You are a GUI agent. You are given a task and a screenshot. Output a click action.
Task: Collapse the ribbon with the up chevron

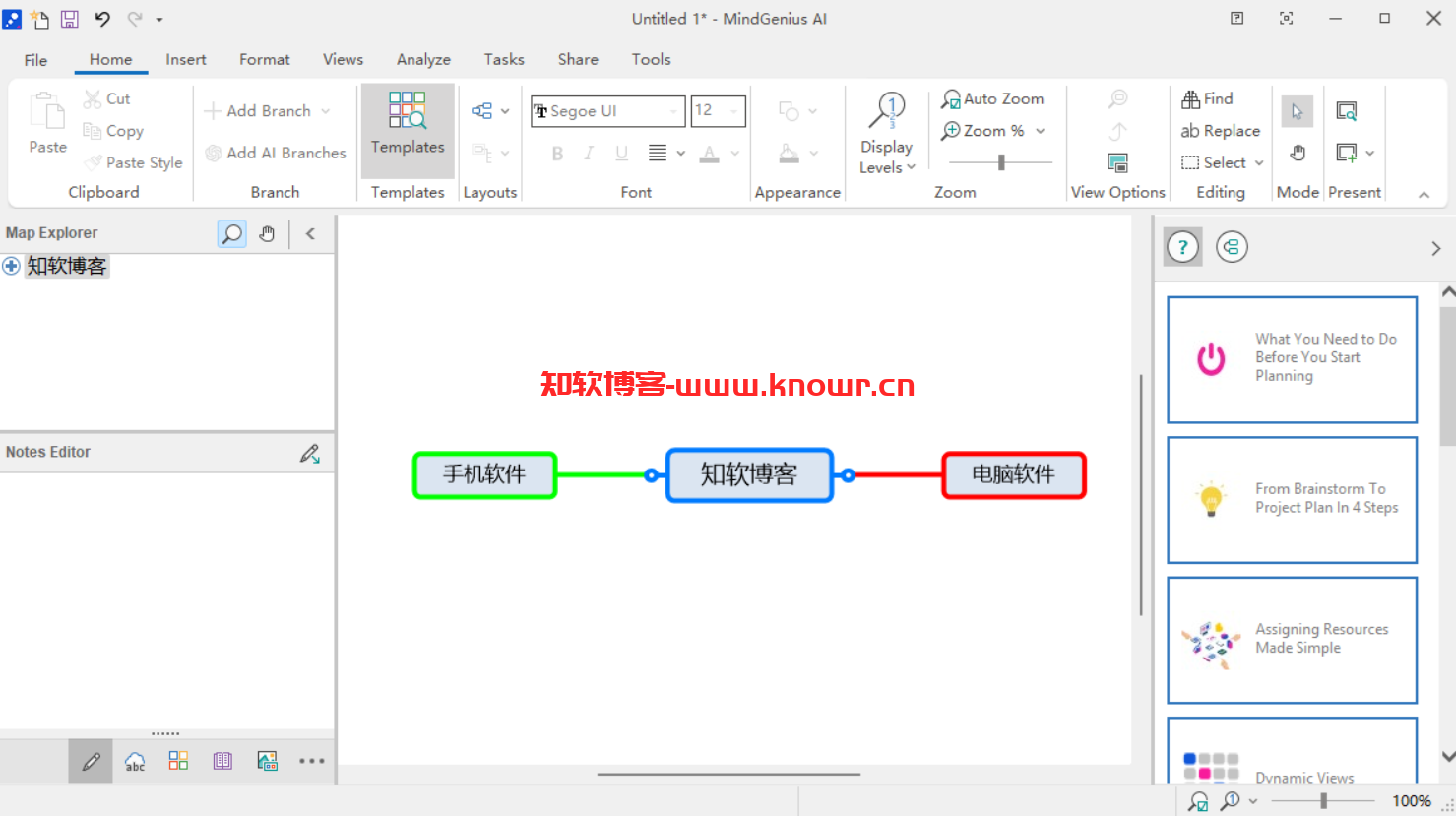pos(1424,195)
